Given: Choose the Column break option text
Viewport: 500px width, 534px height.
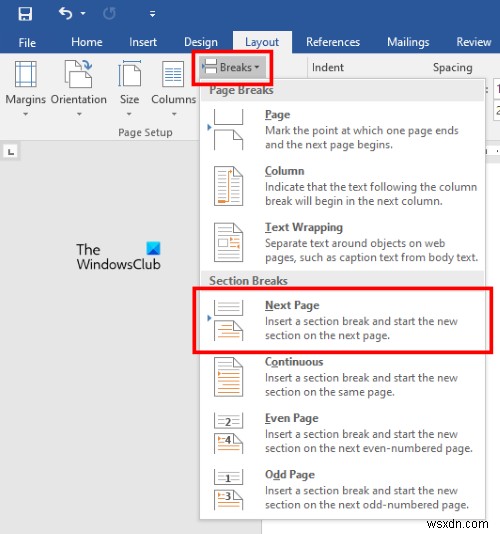Looking at the screenshot, I should point(284,171).
